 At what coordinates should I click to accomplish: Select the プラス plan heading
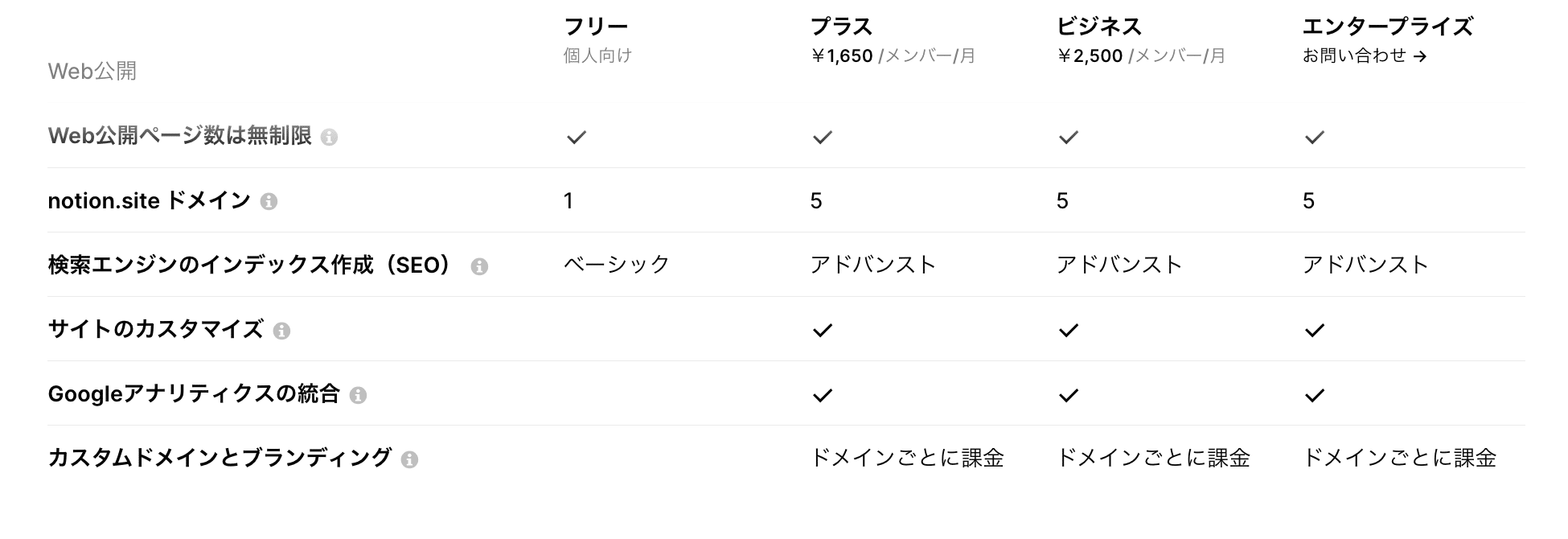pyautogui.click(x=841, y=27)
